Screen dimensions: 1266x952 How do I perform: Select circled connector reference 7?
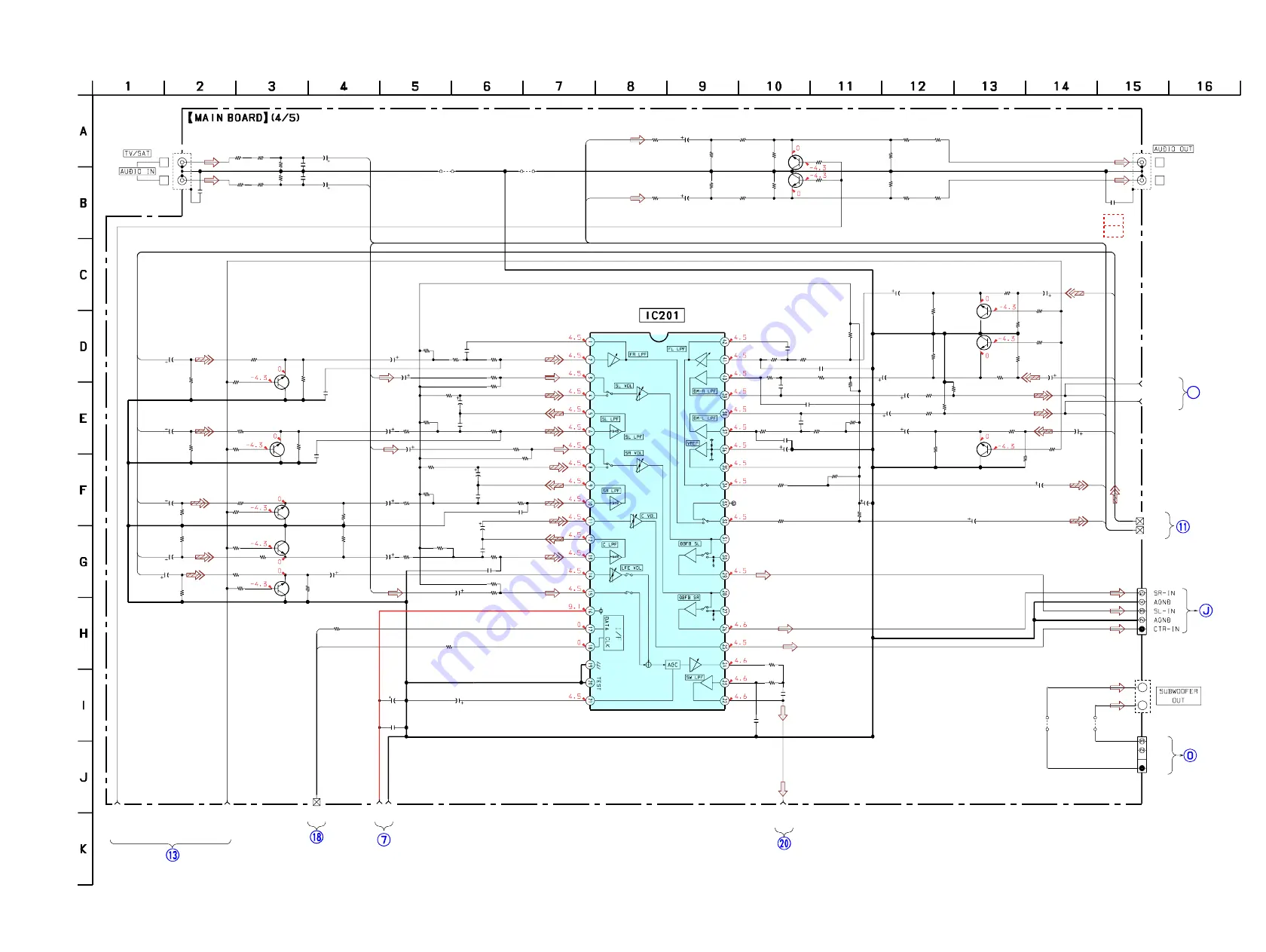pyautogui.click(x=384, y=839)
